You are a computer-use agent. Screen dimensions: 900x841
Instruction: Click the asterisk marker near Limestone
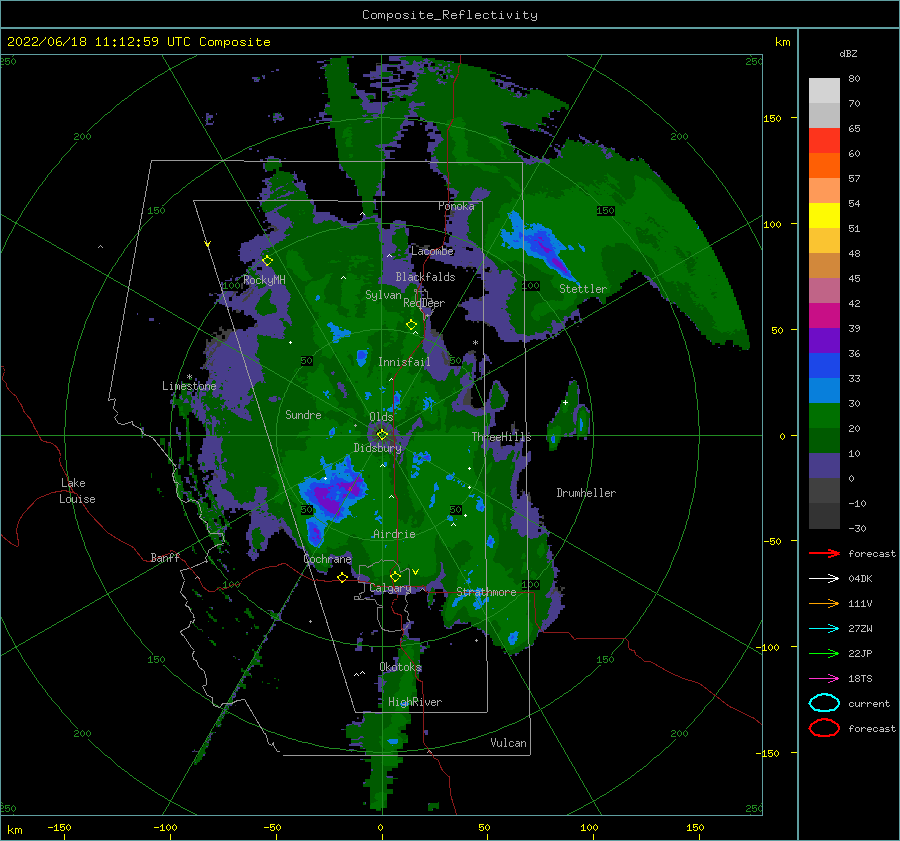click(189, 377)
